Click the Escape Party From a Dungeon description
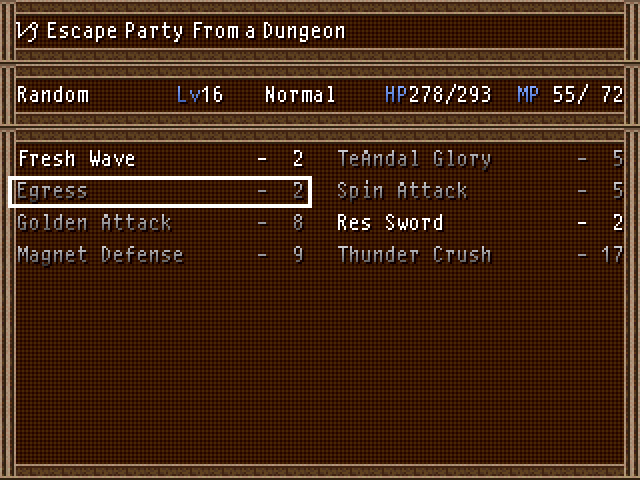 pos(196,31)
